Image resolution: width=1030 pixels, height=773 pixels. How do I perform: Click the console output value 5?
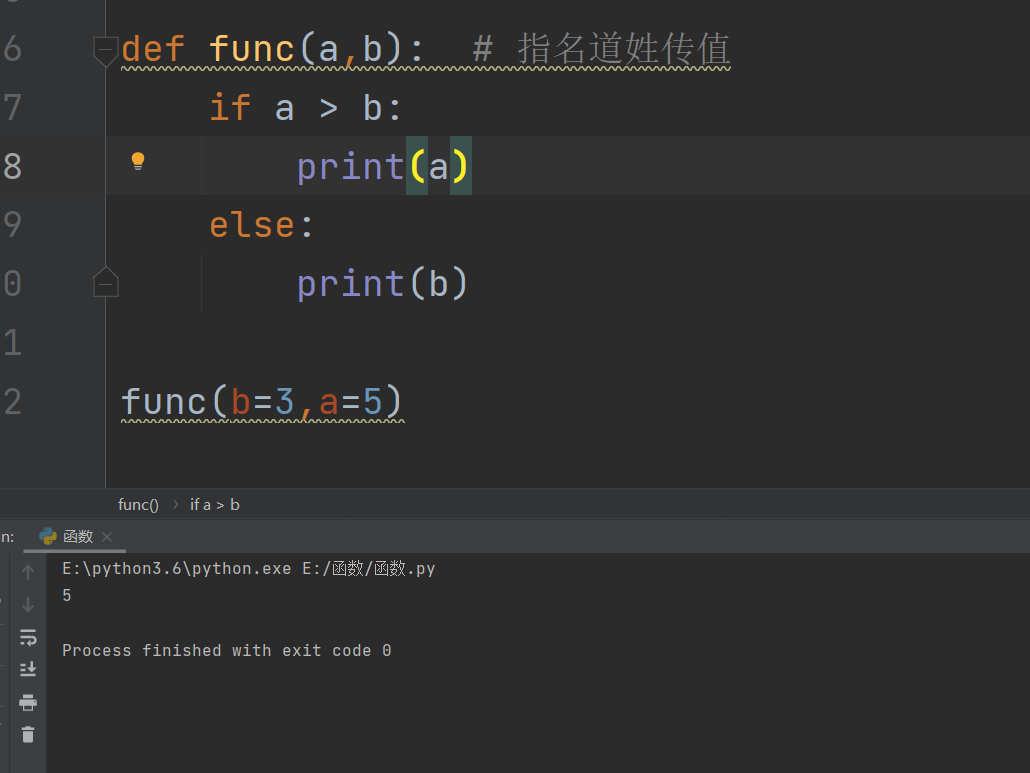click(66, 596)
